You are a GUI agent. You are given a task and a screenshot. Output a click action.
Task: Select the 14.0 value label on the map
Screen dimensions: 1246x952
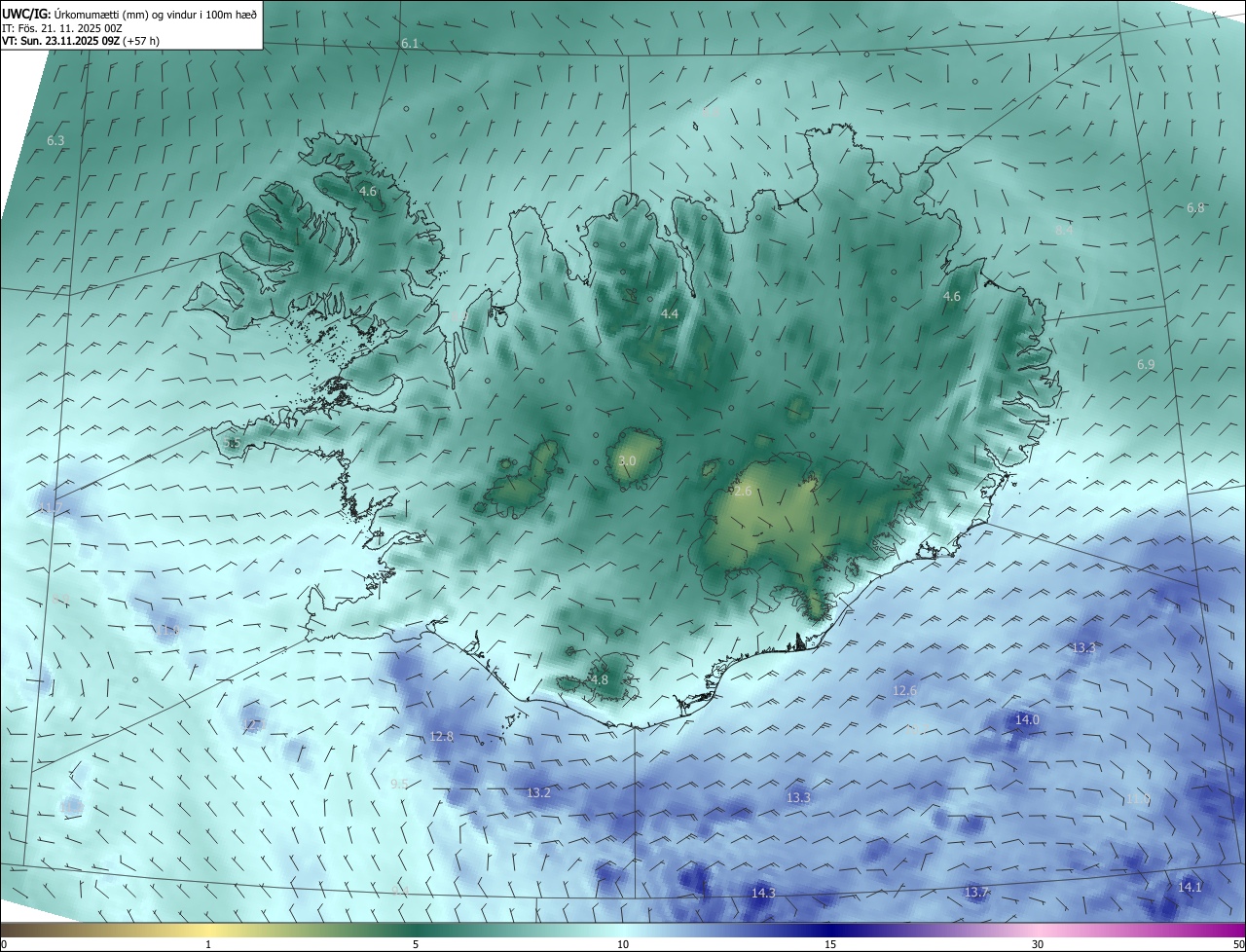coord(1027,719)
